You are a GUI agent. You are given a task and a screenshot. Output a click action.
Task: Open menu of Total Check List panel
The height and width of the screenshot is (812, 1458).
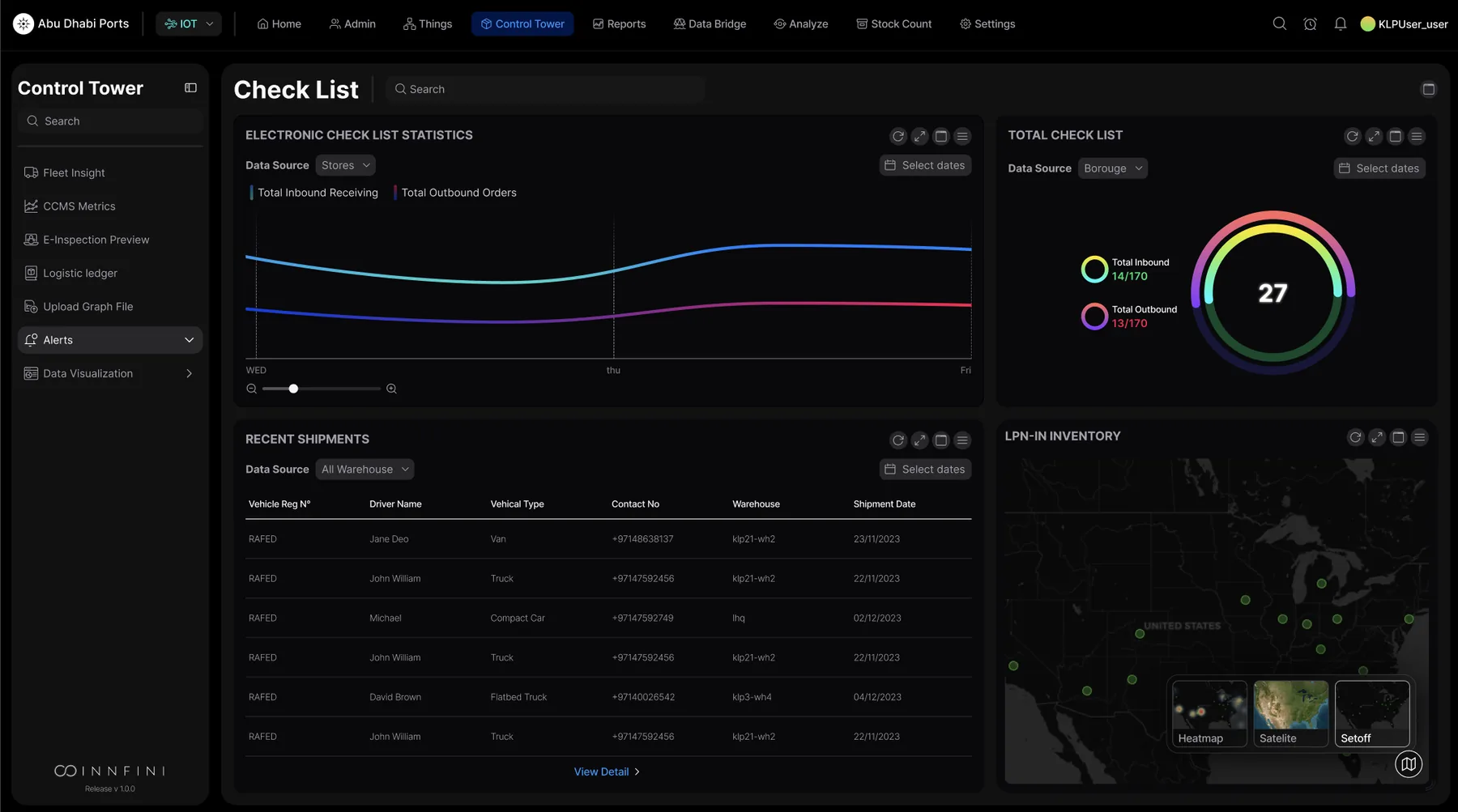click(x=1417, y=136)
